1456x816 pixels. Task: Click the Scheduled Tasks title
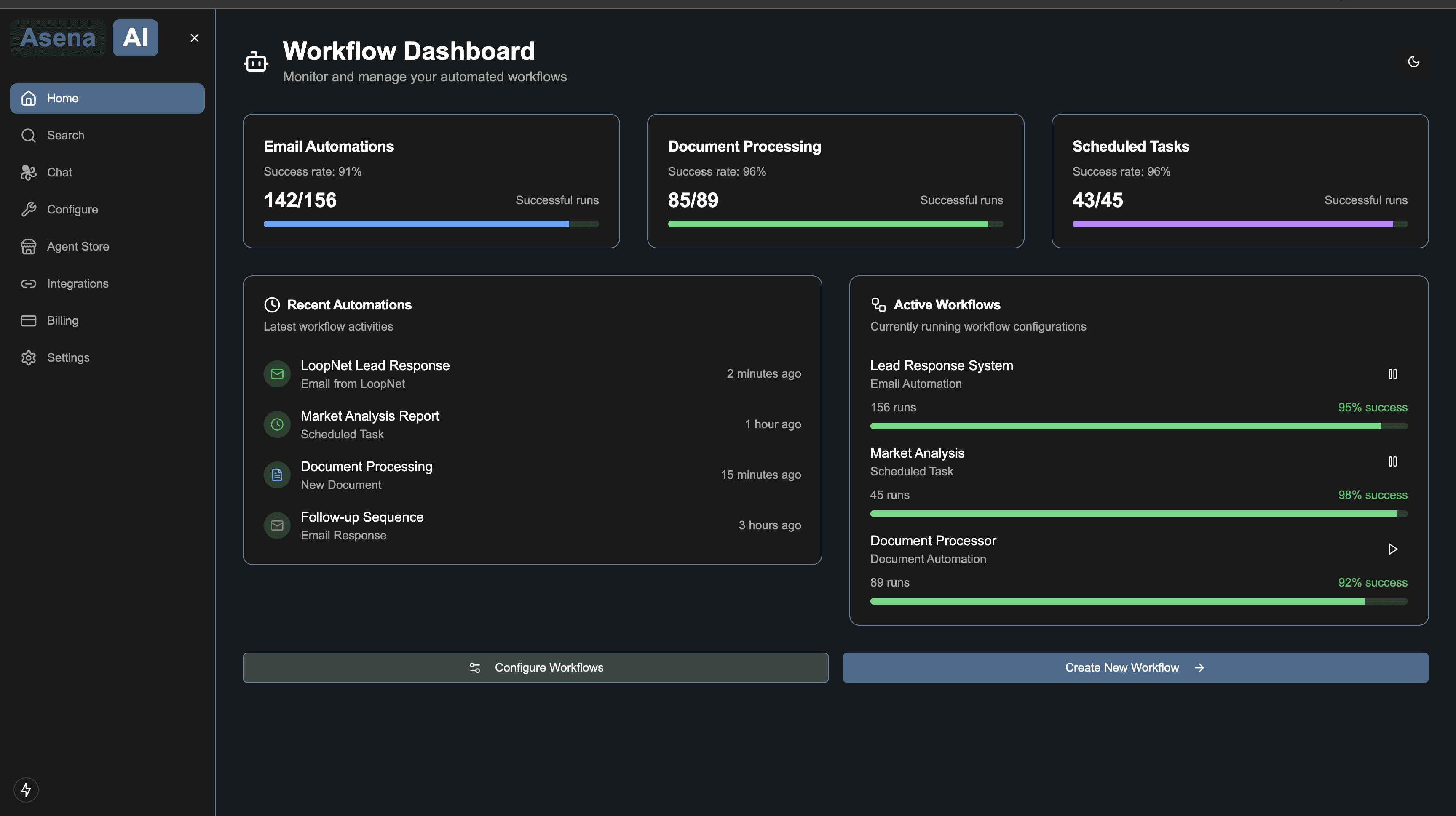1131,146
